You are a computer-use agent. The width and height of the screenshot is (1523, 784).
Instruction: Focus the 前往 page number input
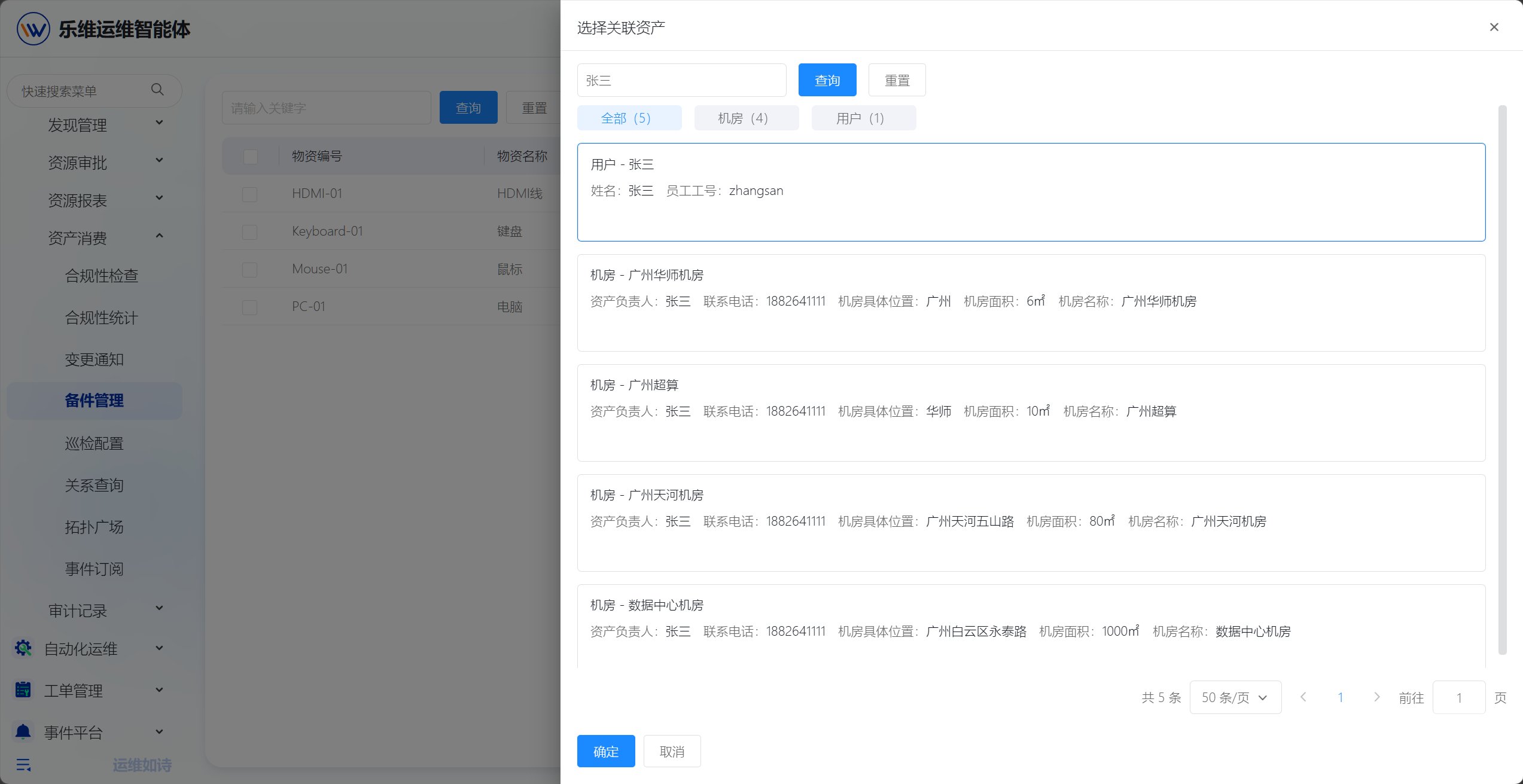[x=1459, y=697]
